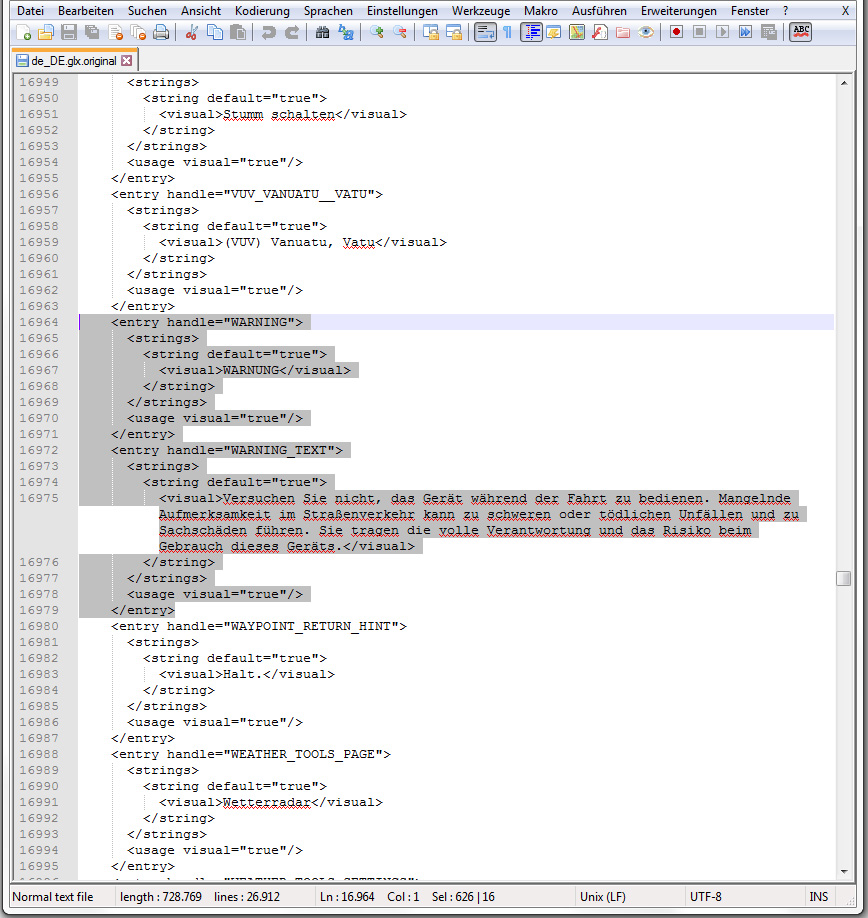868x918 pixels.
Task: Click the Print icon in toolbar
Action: [x=161, y=33]
